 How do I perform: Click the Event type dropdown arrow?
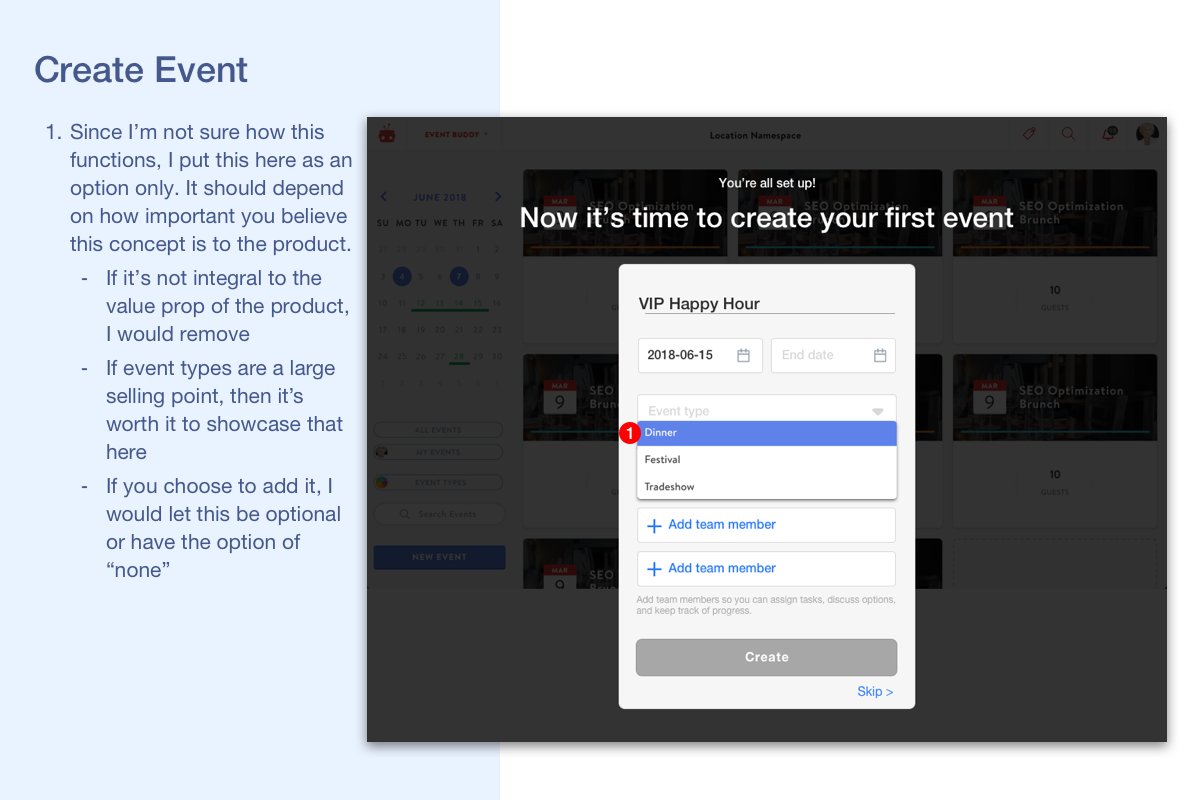[877, 411]
